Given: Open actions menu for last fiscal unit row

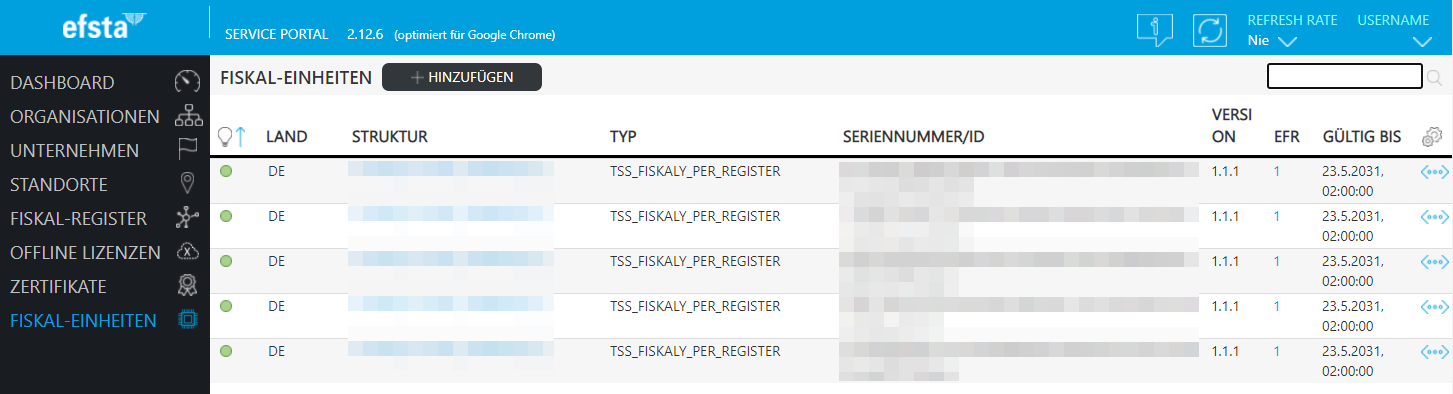Looking at the screenshot, I should (1434, 352).
